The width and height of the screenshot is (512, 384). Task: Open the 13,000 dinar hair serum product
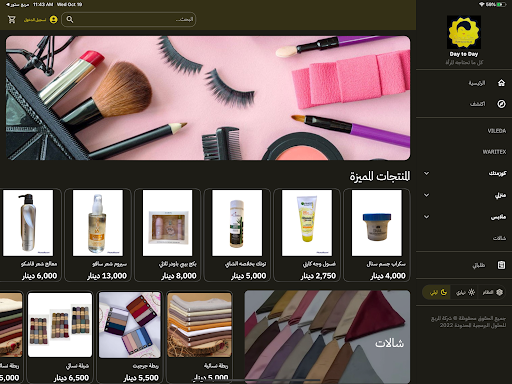[98, 235]
